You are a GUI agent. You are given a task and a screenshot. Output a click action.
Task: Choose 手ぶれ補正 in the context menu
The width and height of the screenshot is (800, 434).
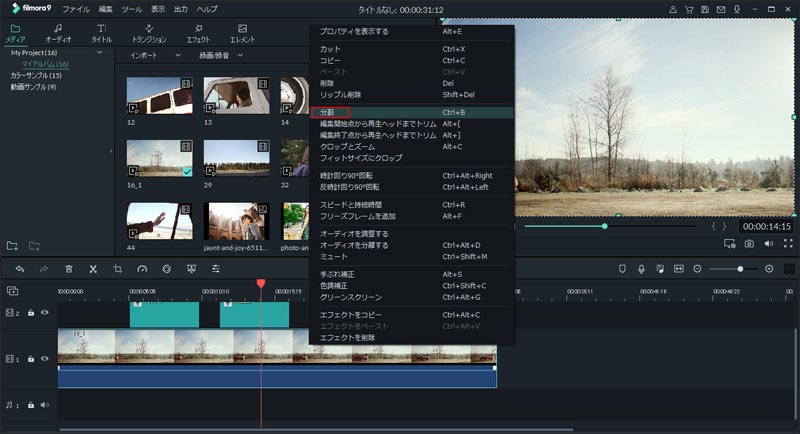(412, 274)
